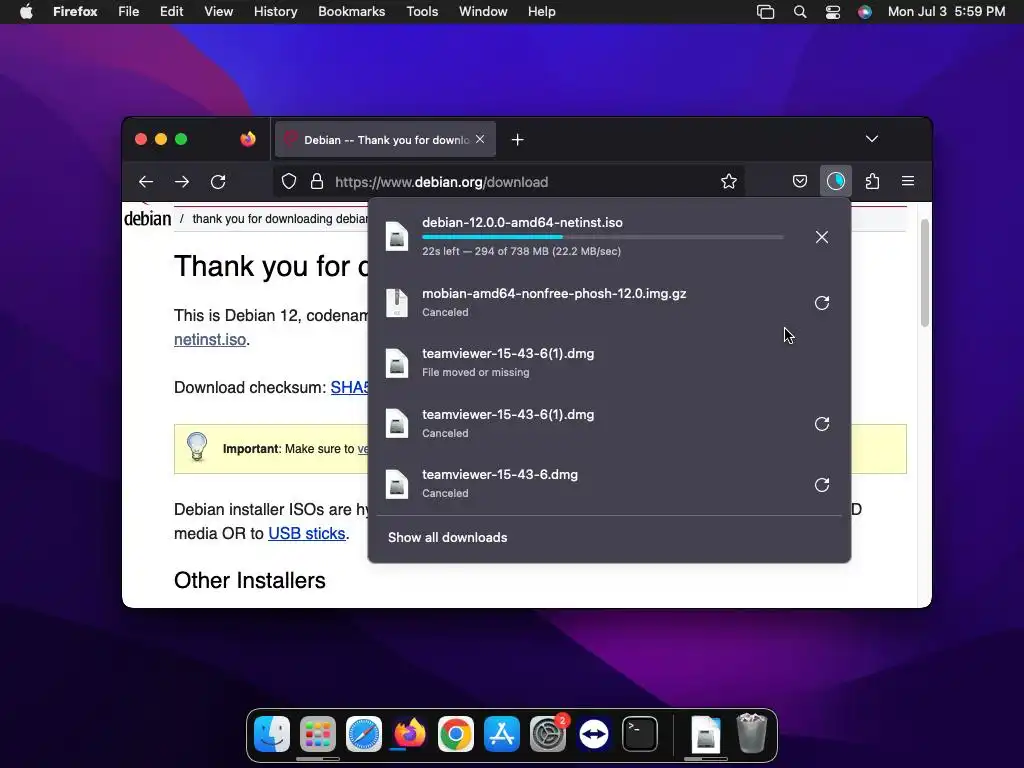Open the Firefox downloads toolbar button
The height and width of the screenshot is (768, 1024).
click(x=835, y=182)
